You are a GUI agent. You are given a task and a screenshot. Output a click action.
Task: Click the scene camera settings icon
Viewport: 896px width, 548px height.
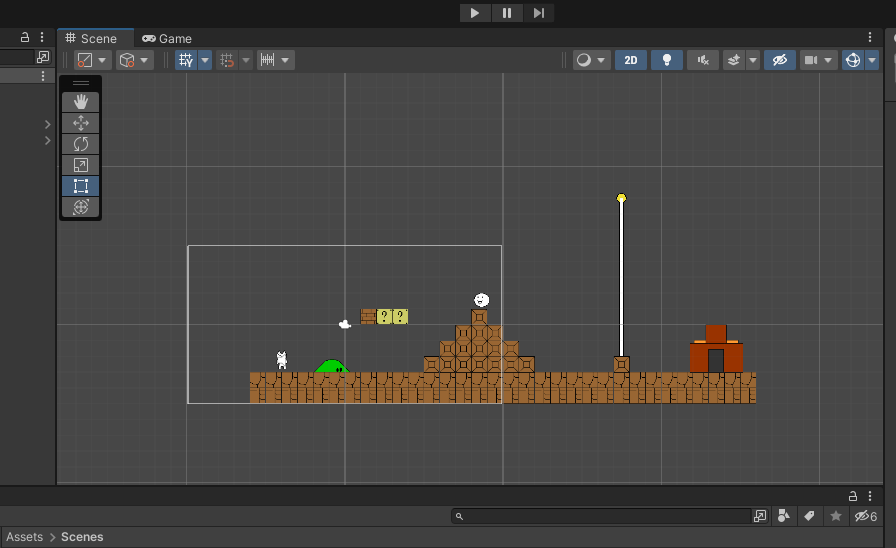(811, 60)
